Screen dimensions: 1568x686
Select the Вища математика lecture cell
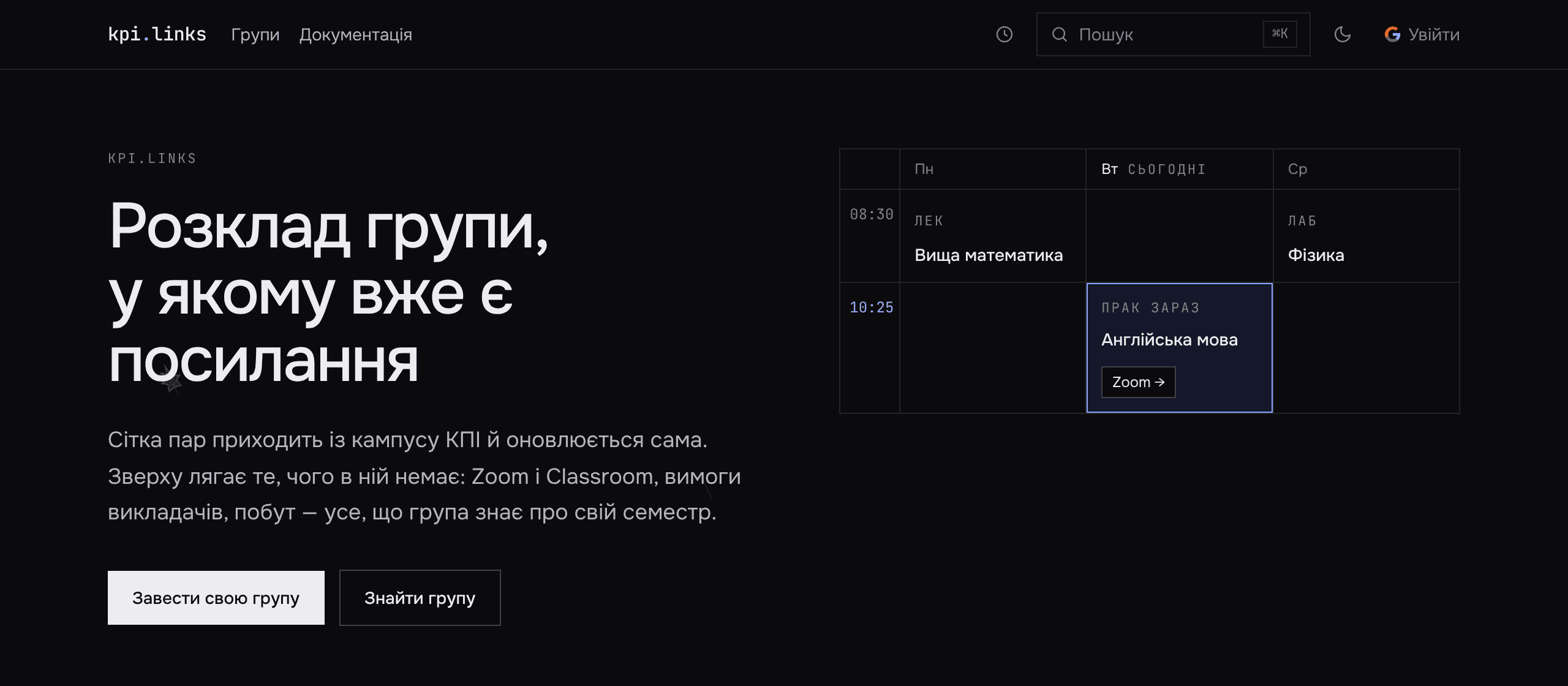993,236
